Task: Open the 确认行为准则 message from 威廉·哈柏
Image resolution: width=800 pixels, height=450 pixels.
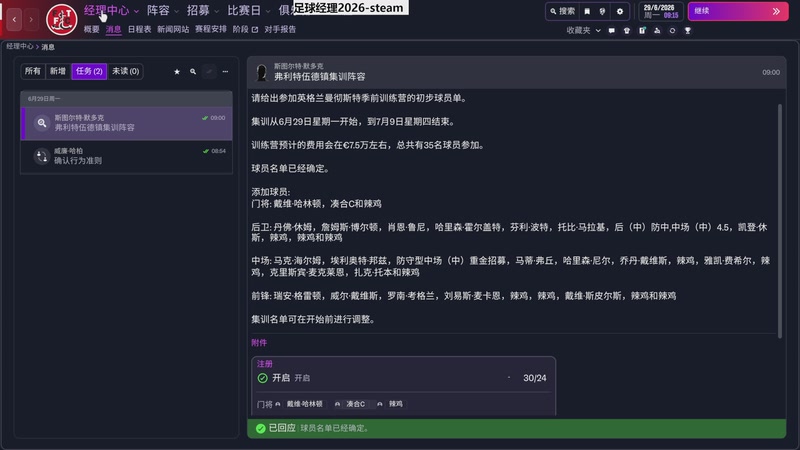Action: tap(127, 156)
